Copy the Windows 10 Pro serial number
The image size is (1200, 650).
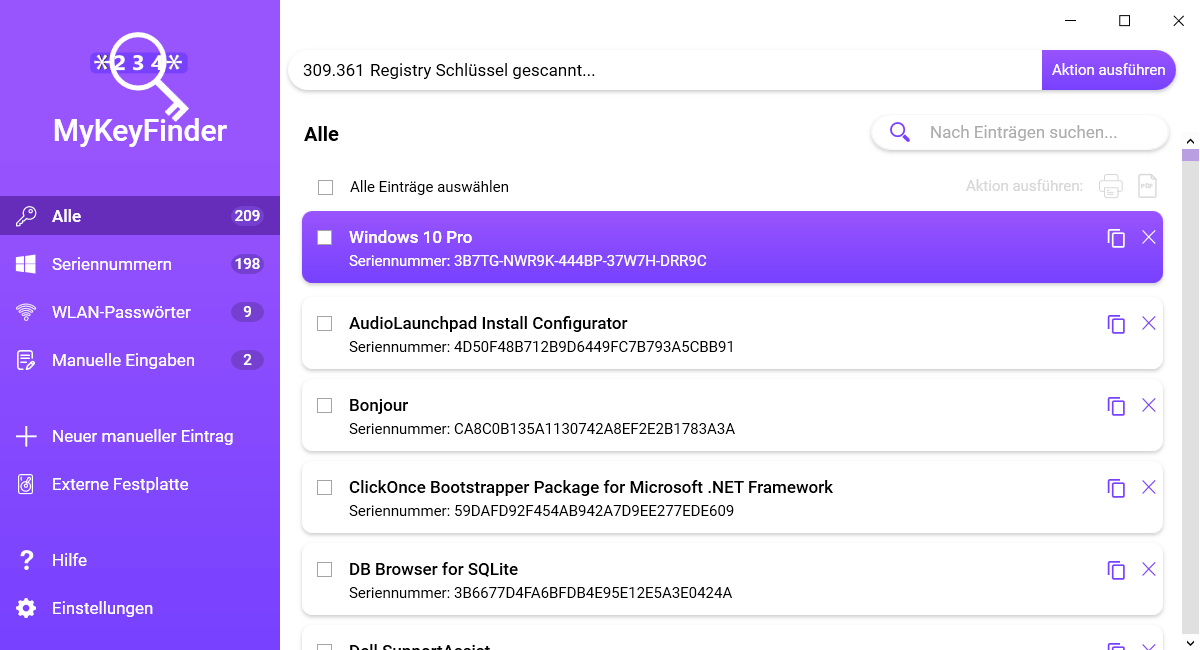point(1116,238)
